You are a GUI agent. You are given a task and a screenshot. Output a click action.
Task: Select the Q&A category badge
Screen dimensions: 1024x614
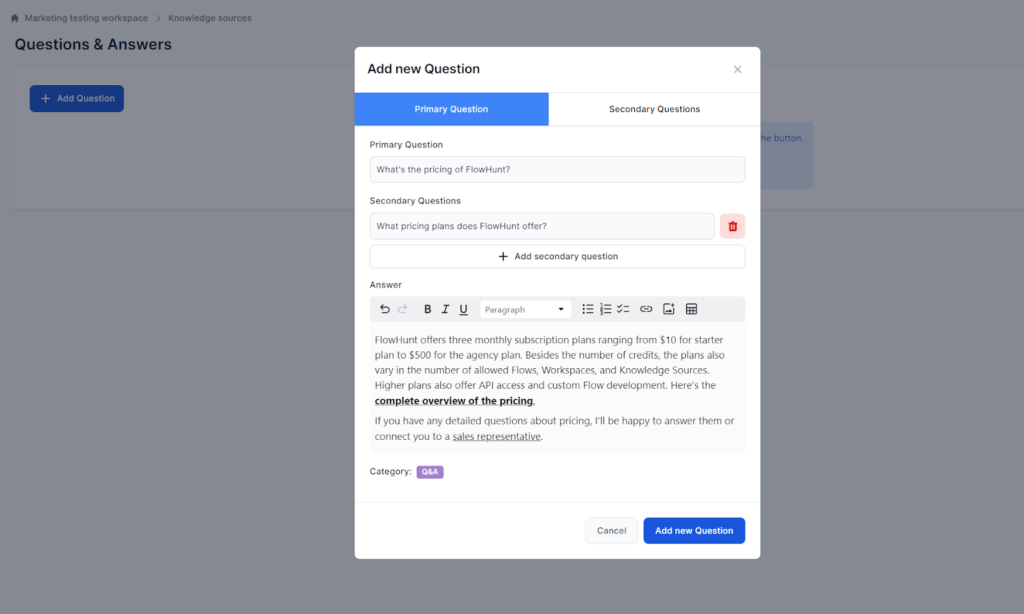(429, 471)
